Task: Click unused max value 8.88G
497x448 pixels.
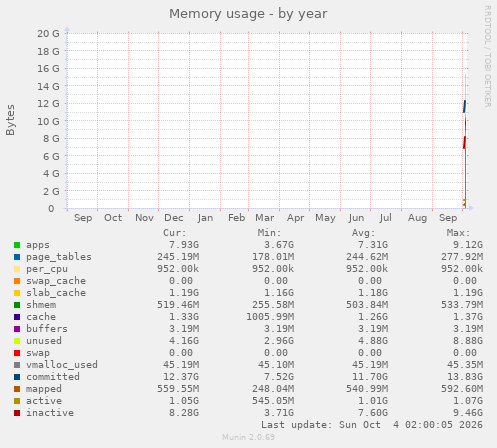Action: 468,341
